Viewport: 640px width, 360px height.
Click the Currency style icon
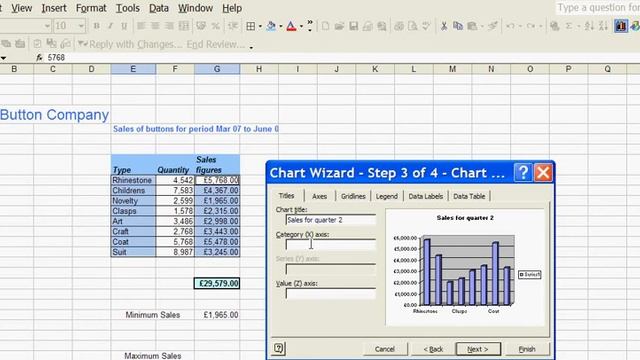tap(201, 26)
